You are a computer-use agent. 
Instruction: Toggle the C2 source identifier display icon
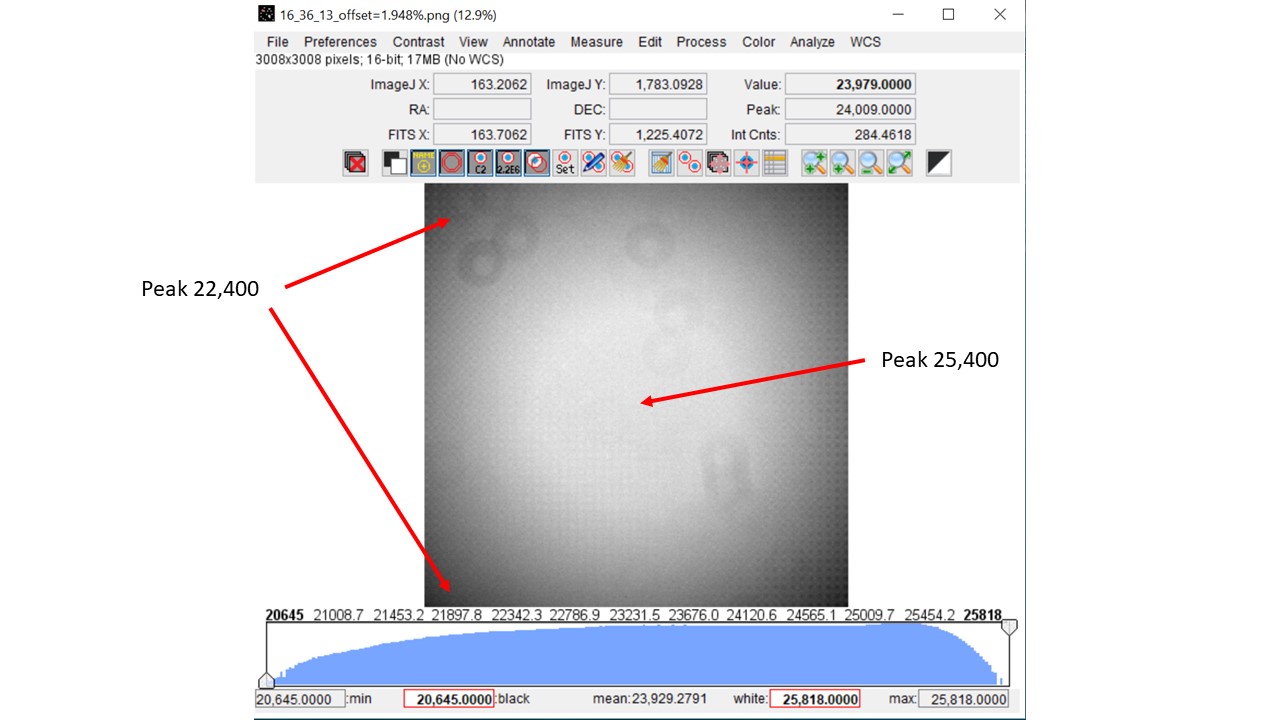(x=480, y=163)
